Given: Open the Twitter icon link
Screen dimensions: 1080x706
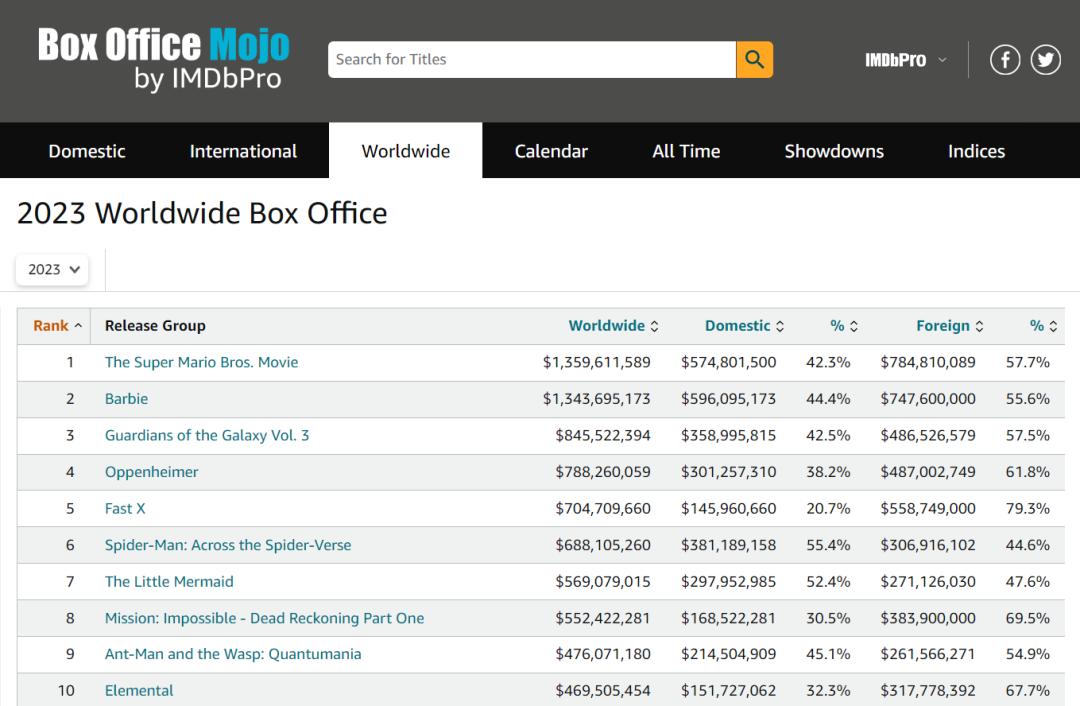Looking at the screenshot, I should [1046, 60].
